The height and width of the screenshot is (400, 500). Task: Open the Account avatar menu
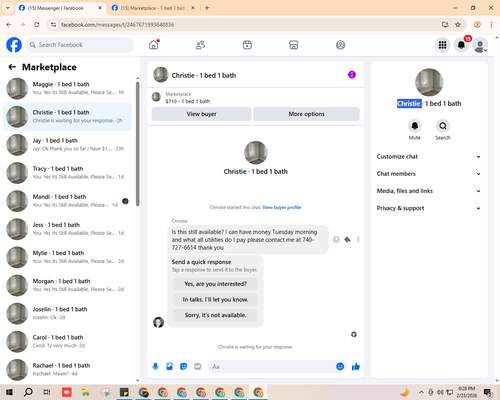480,45
